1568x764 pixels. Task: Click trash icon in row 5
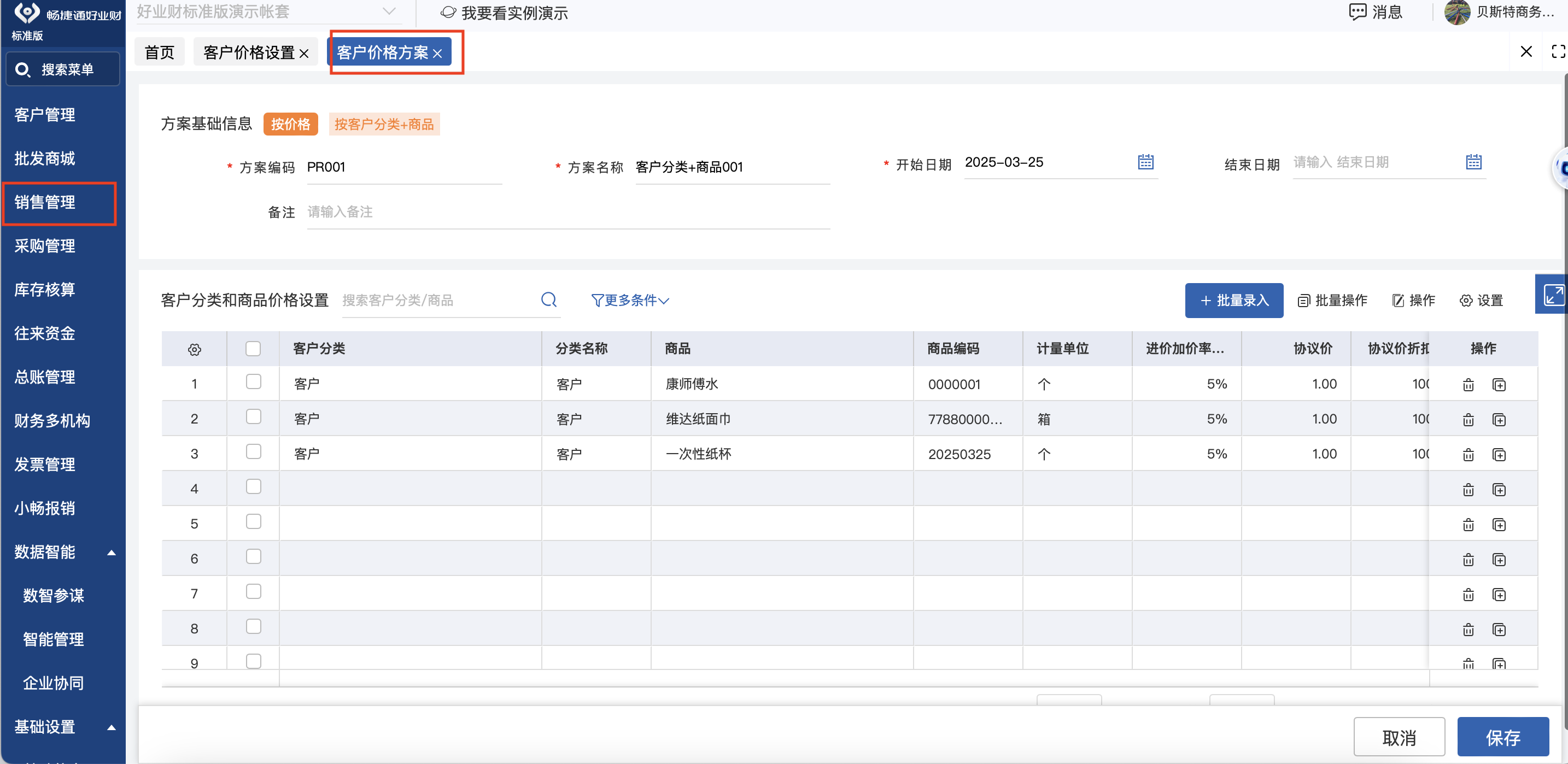(x=1468, y=524)
